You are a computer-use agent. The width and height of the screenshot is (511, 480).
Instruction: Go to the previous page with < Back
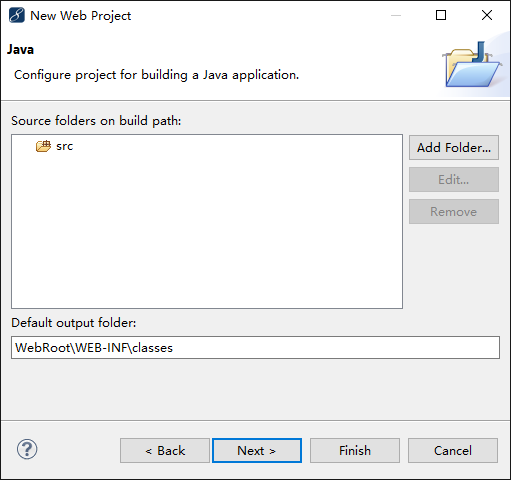point(165,451)
